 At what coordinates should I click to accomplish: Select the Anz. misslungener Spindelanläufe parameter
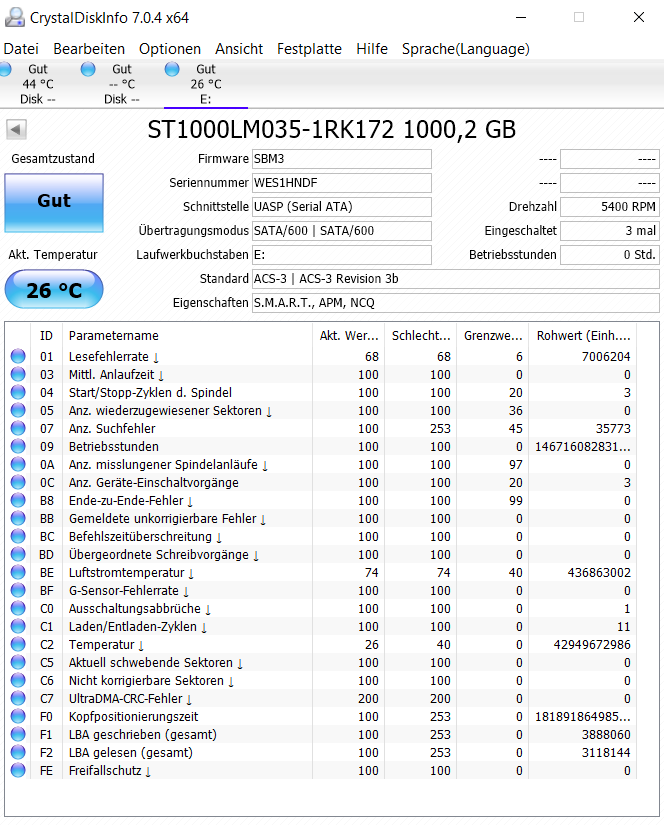pyautogui.click(x=168, y=465)
